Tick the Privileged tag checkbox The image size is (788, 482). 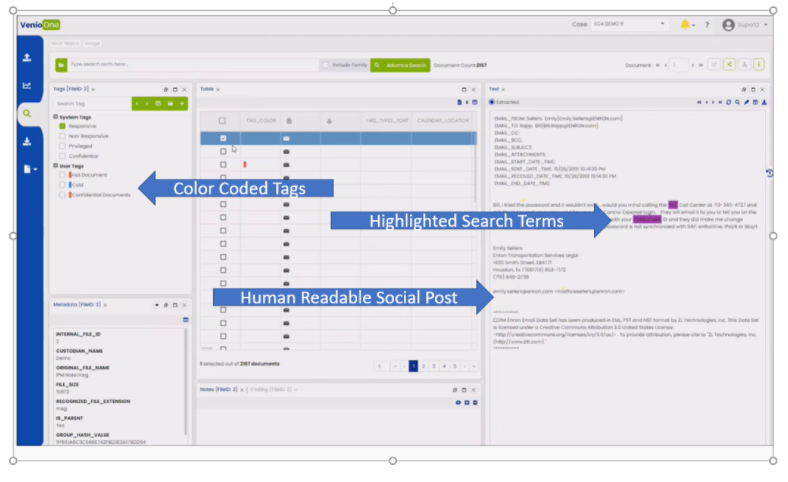point(62,146)
